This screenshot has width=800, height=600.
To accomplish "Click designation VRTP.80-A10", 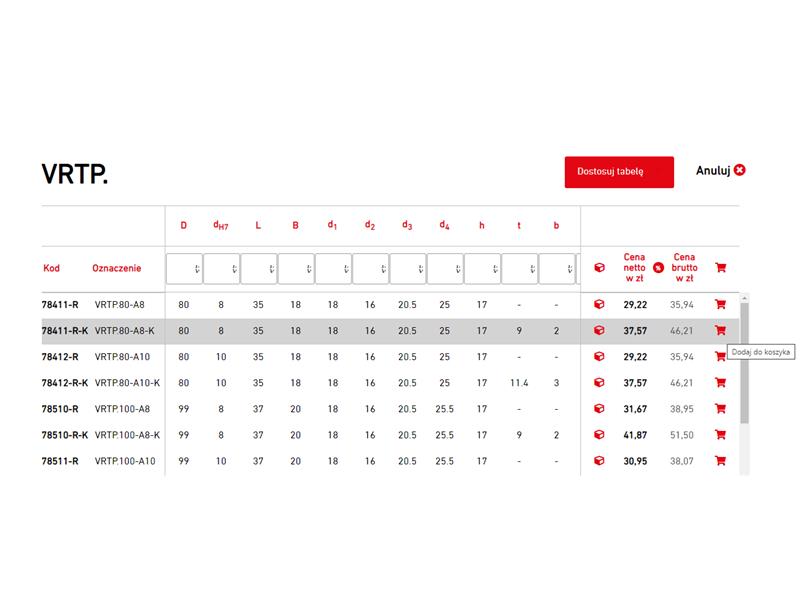I will point(122,357).
